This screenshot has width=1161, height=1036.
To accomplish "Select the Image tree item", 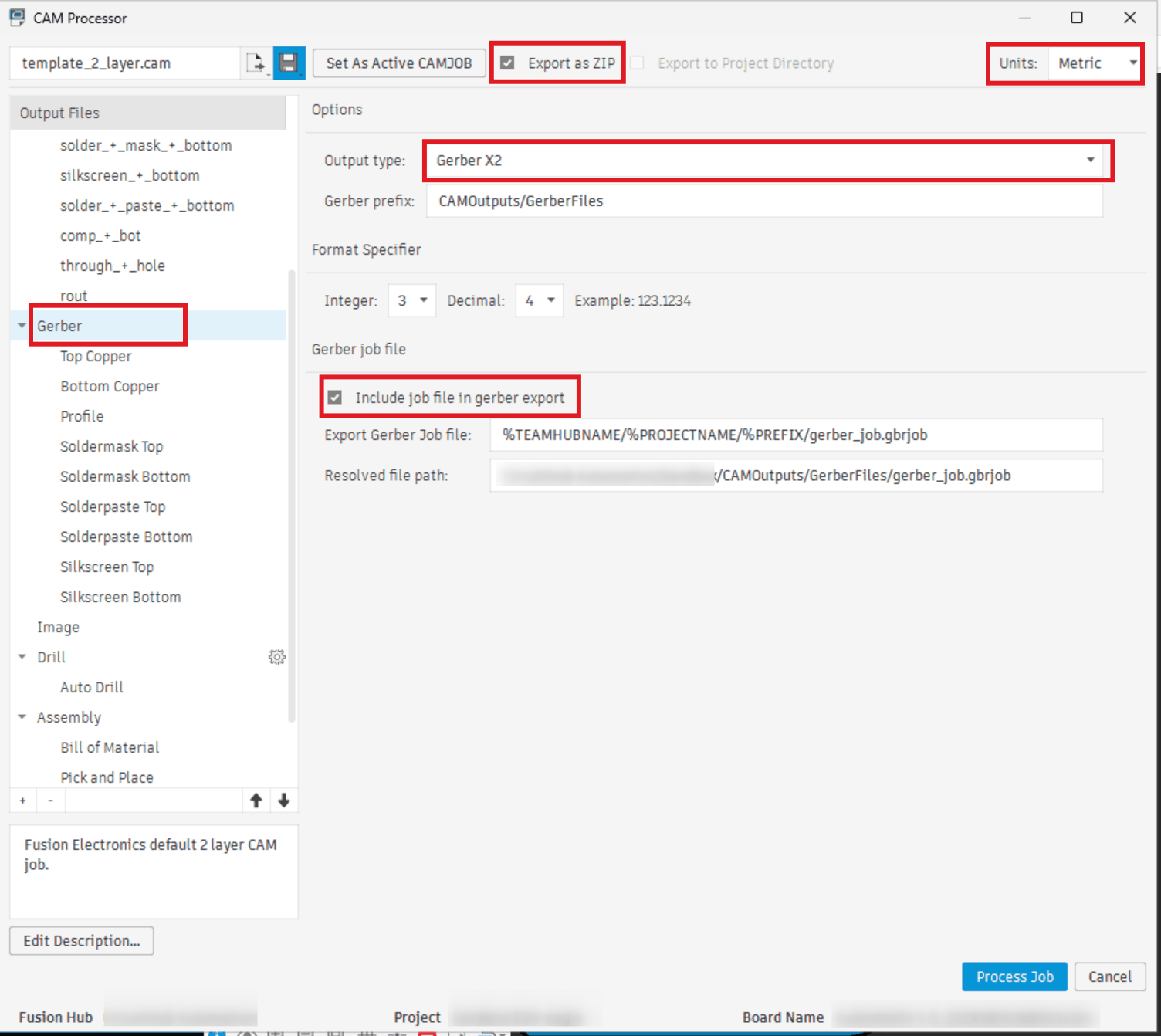I will (x=58, y=627).
